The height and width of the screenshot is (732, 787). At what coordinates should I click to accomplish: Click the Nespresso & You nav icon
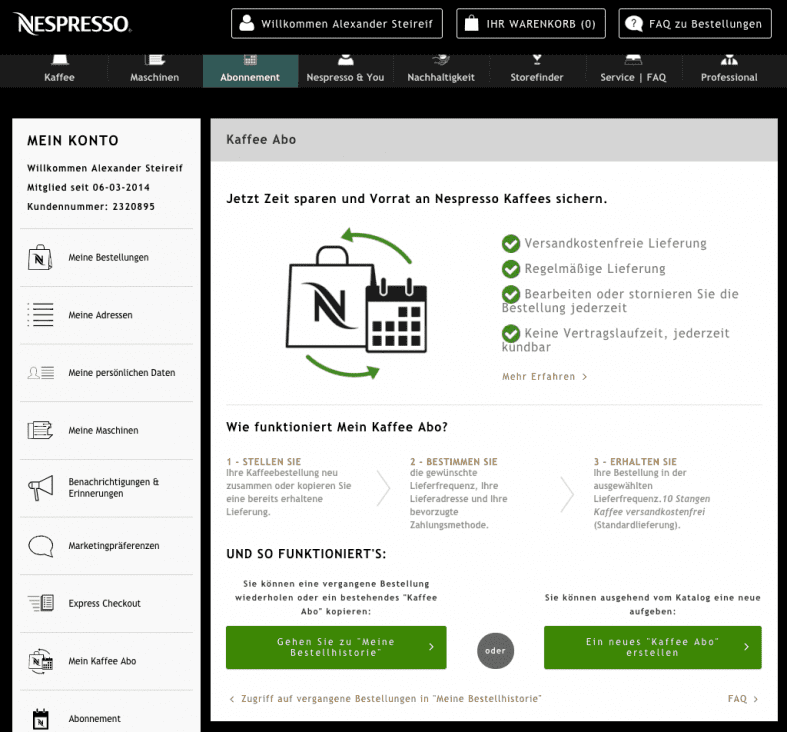tap(345, 60)
